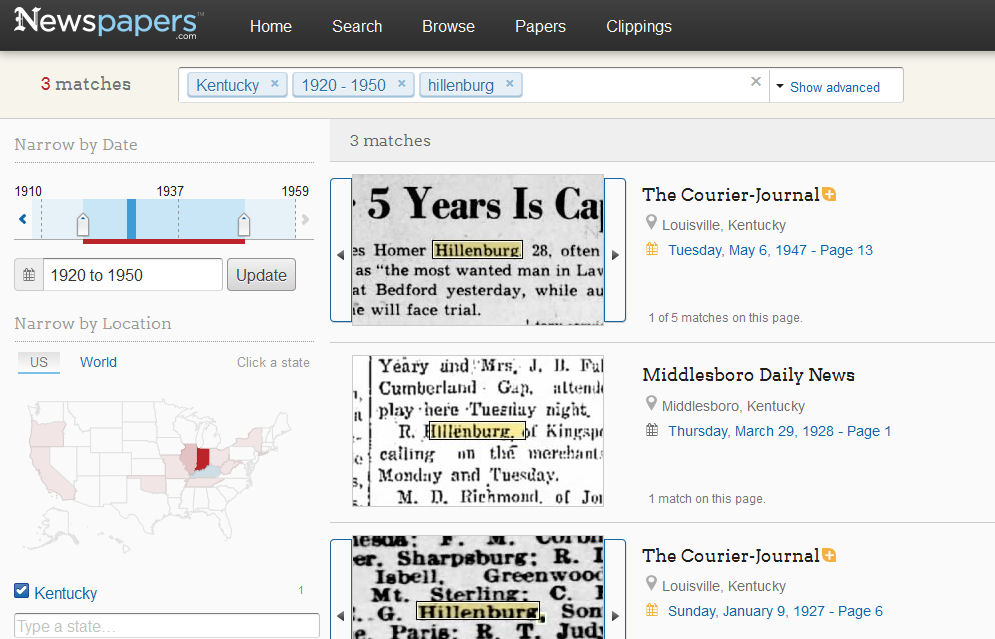
Task: Open Thursday, March 29, 1928 - Page 1
Action: point(779,431)
